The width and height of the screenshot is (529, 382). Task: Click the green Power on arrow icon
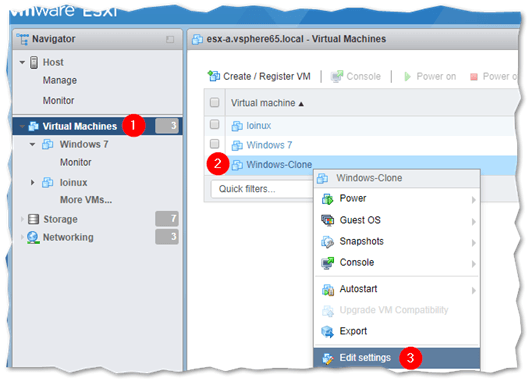coord(408,77)
